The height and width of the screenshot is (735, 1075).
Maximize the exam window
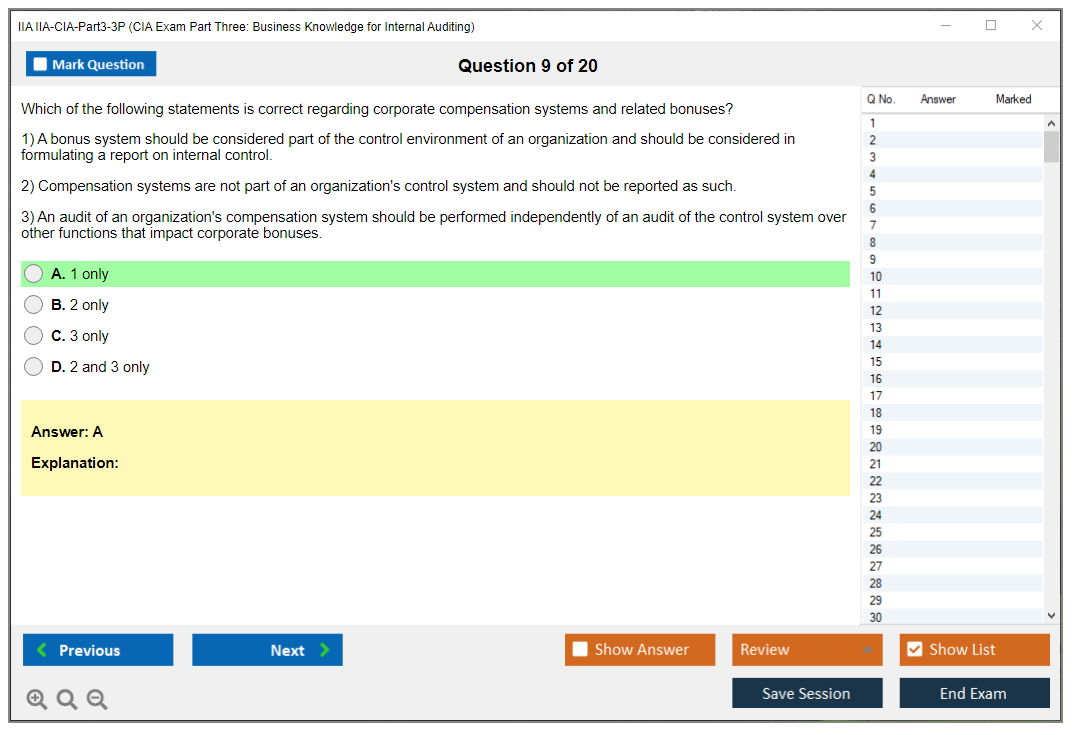tap(991, 26)
